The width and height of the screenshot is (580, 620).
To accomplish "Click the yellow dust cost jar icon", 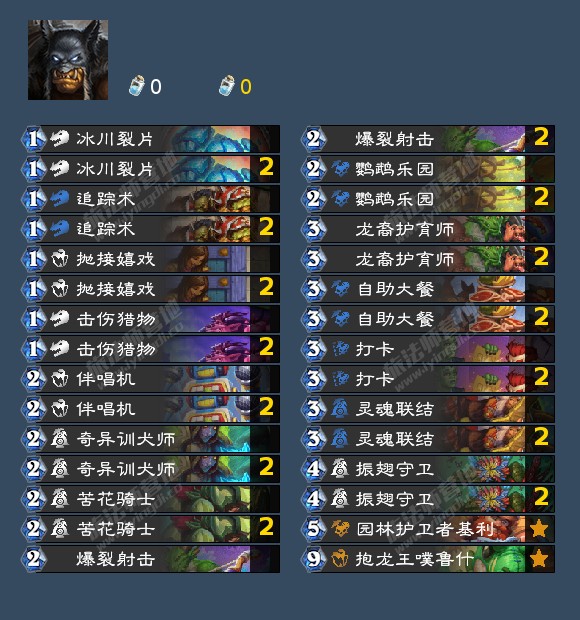I will click(x=227, y=85).
